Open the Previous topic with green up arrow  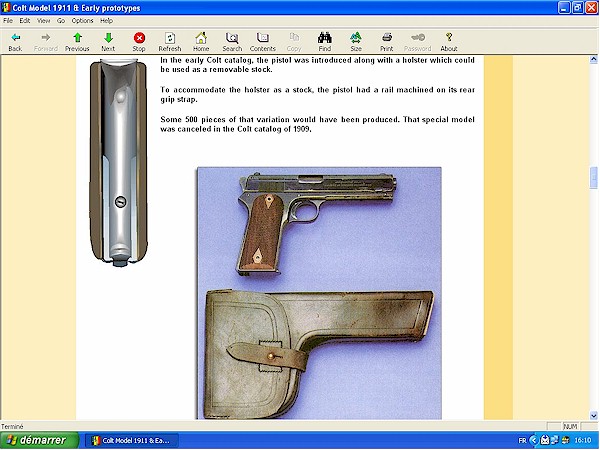[77, 42]
